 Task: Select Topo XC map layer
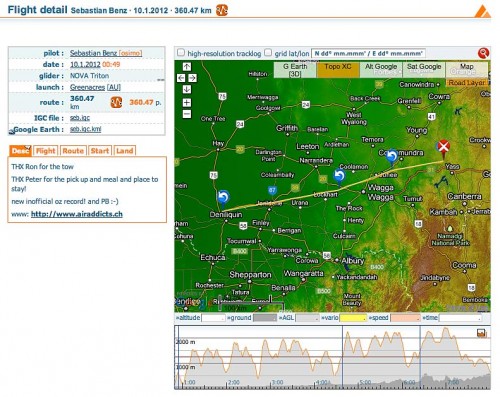pos(338,70)
